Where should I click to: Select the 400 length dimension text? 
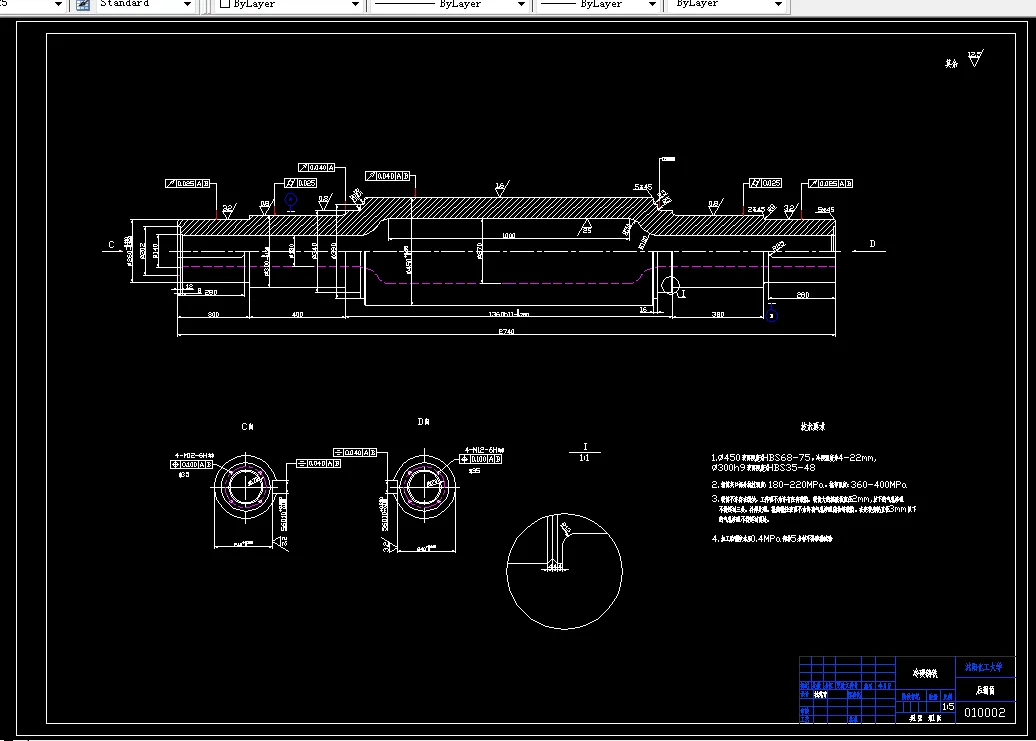click(x=297, y=314)
